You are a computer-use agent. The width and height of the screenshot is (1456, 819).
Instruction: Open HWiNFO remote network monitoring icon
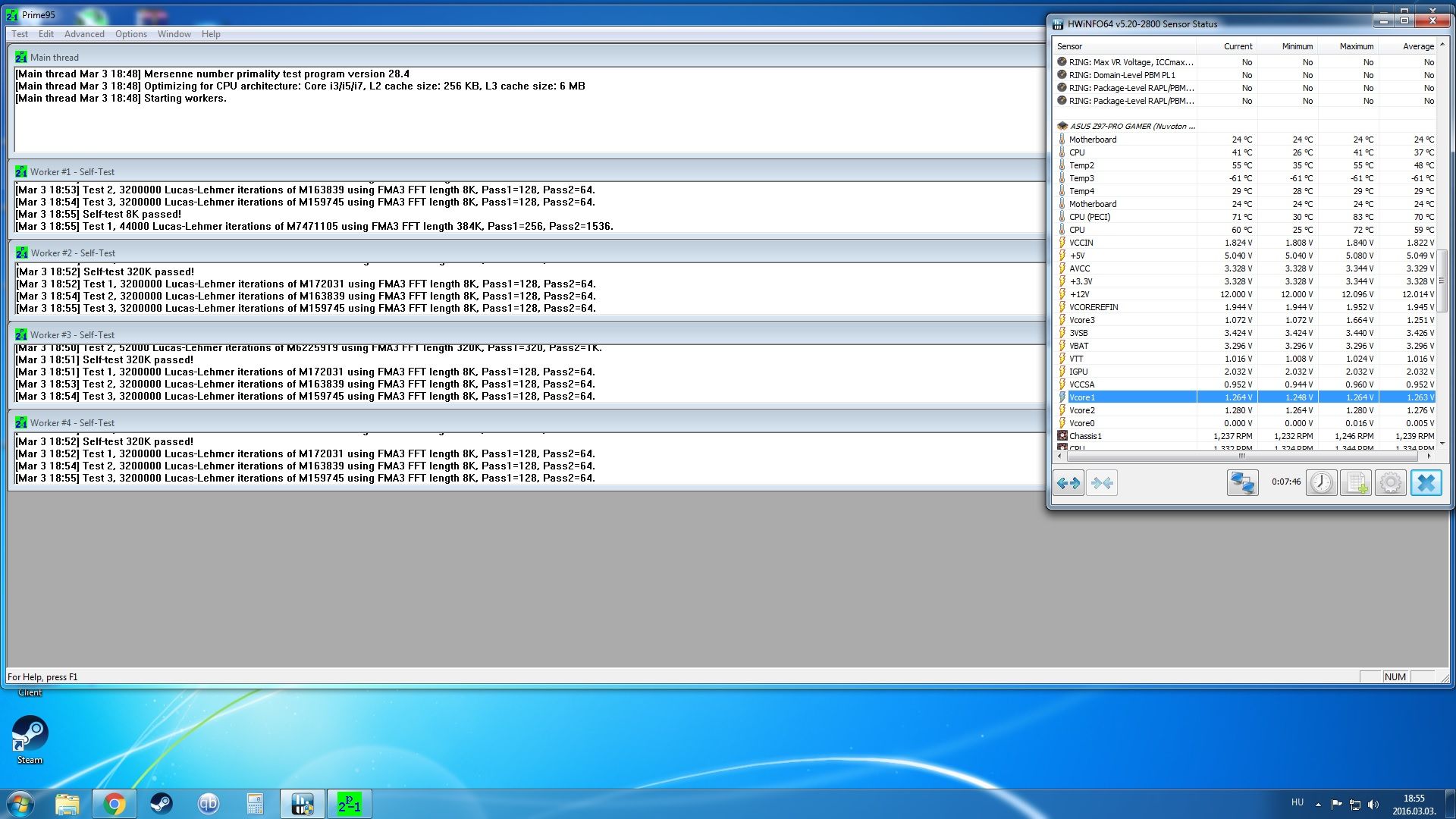coord(1242,483)
